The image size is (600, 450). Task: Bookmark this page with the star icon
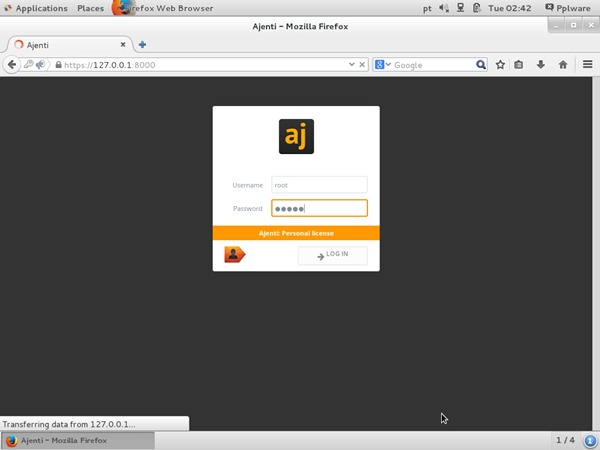[x=500, y=65]
